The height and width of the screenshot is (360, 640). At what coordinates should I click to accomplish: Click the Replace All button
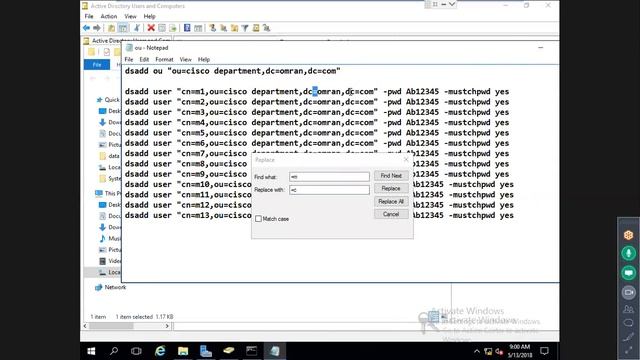pos(391,202)
